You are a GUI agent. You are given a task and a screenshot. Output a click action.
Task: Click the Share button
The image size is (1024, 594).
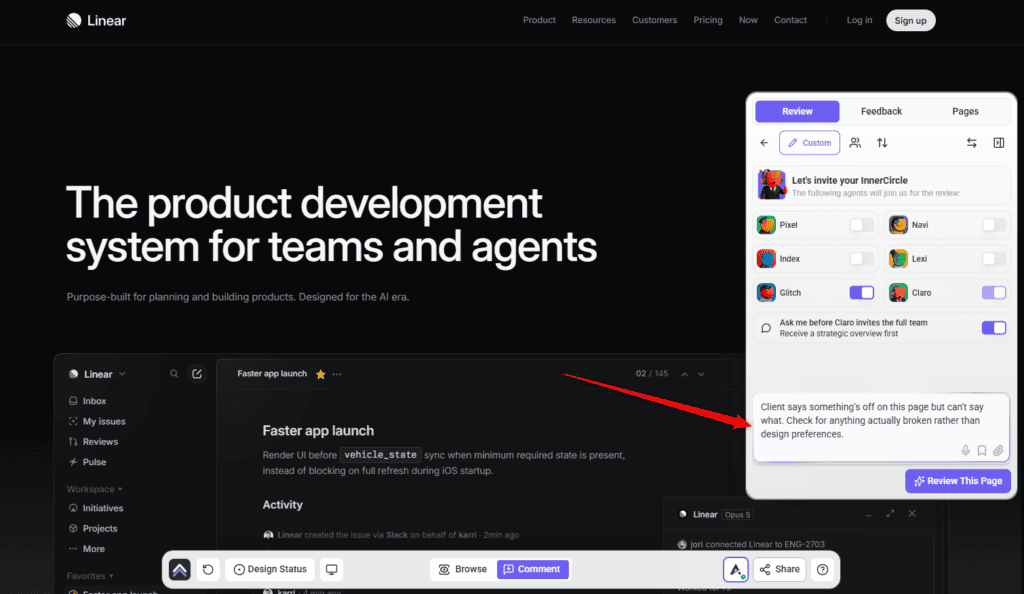(x=779, y=569)
